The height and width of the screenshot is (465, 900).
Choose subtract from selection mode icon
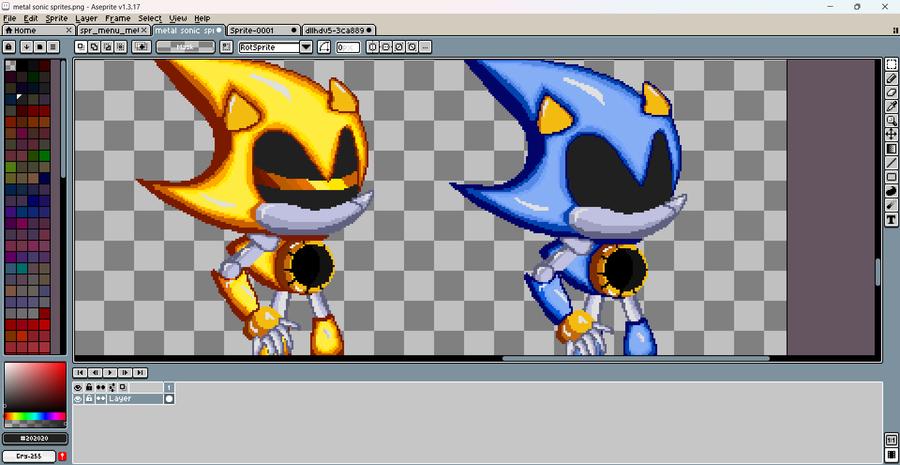(108, 47)
